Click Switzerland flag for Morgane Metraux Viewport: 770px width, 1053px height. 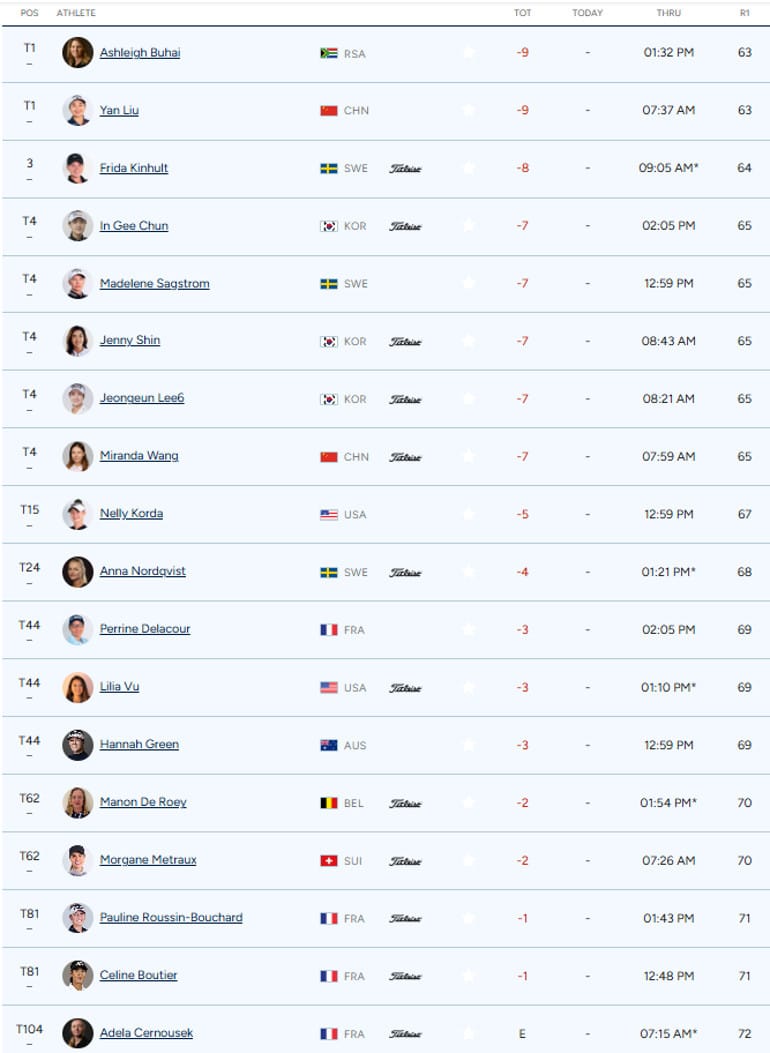pos(329,861)
